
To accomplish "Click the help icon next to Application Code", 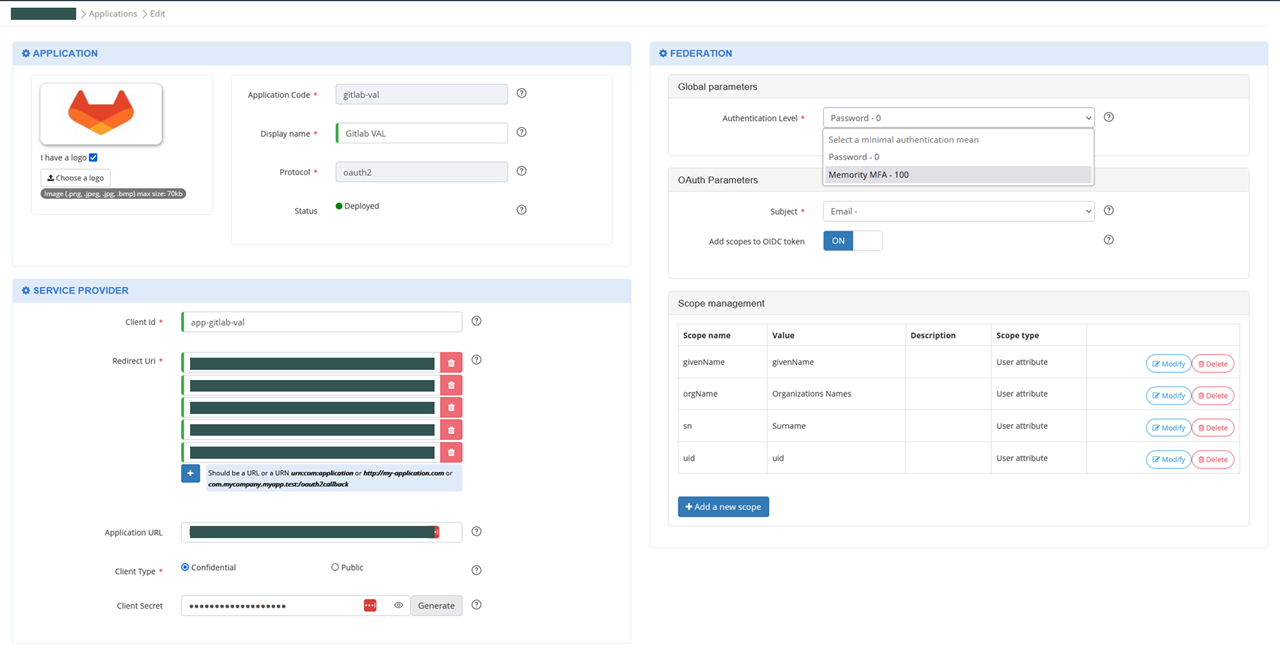I will [521, 94].
